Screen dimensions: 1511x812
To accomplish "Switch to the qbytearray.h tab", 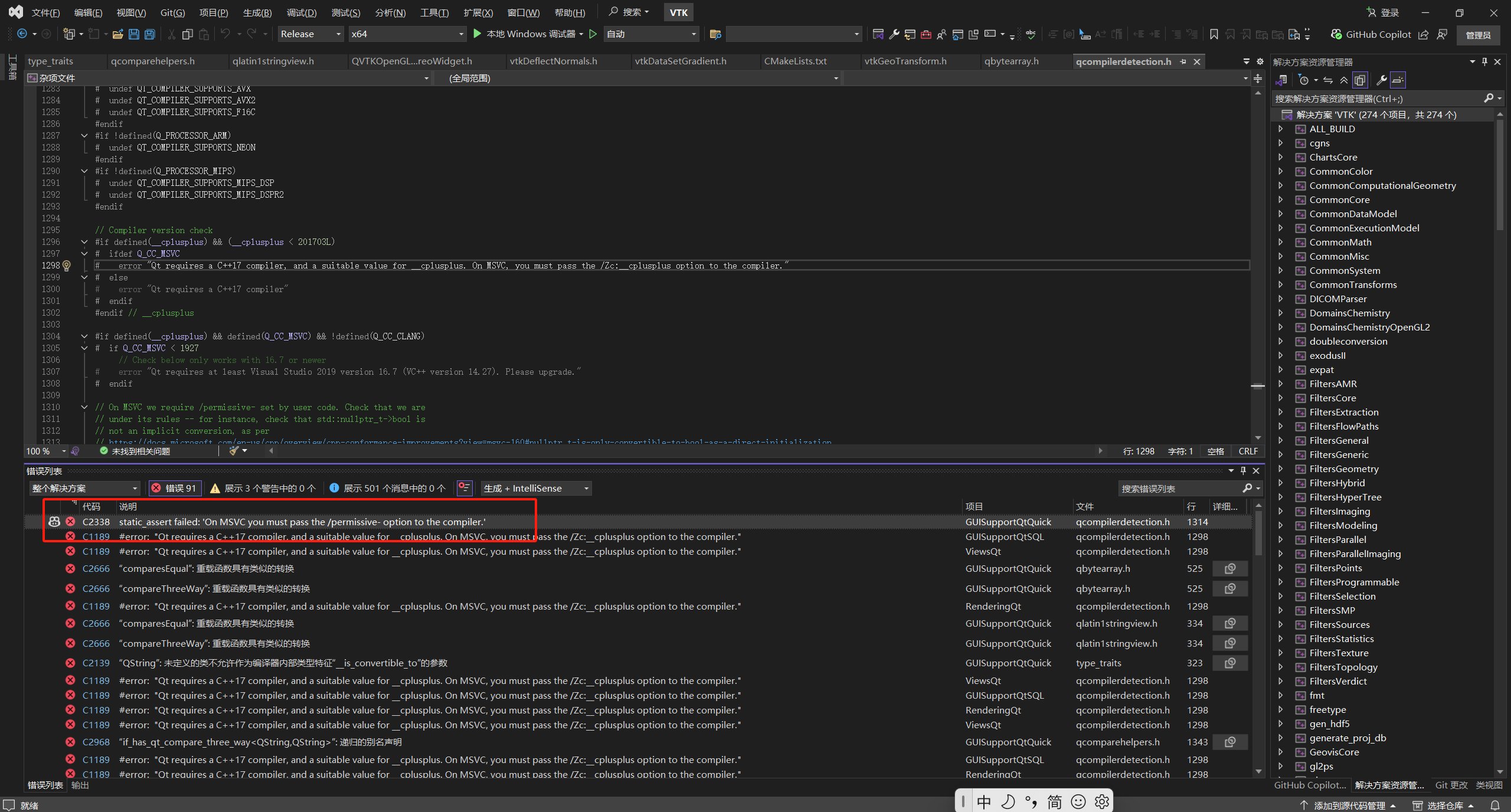I will click(x=1011, y=61).
